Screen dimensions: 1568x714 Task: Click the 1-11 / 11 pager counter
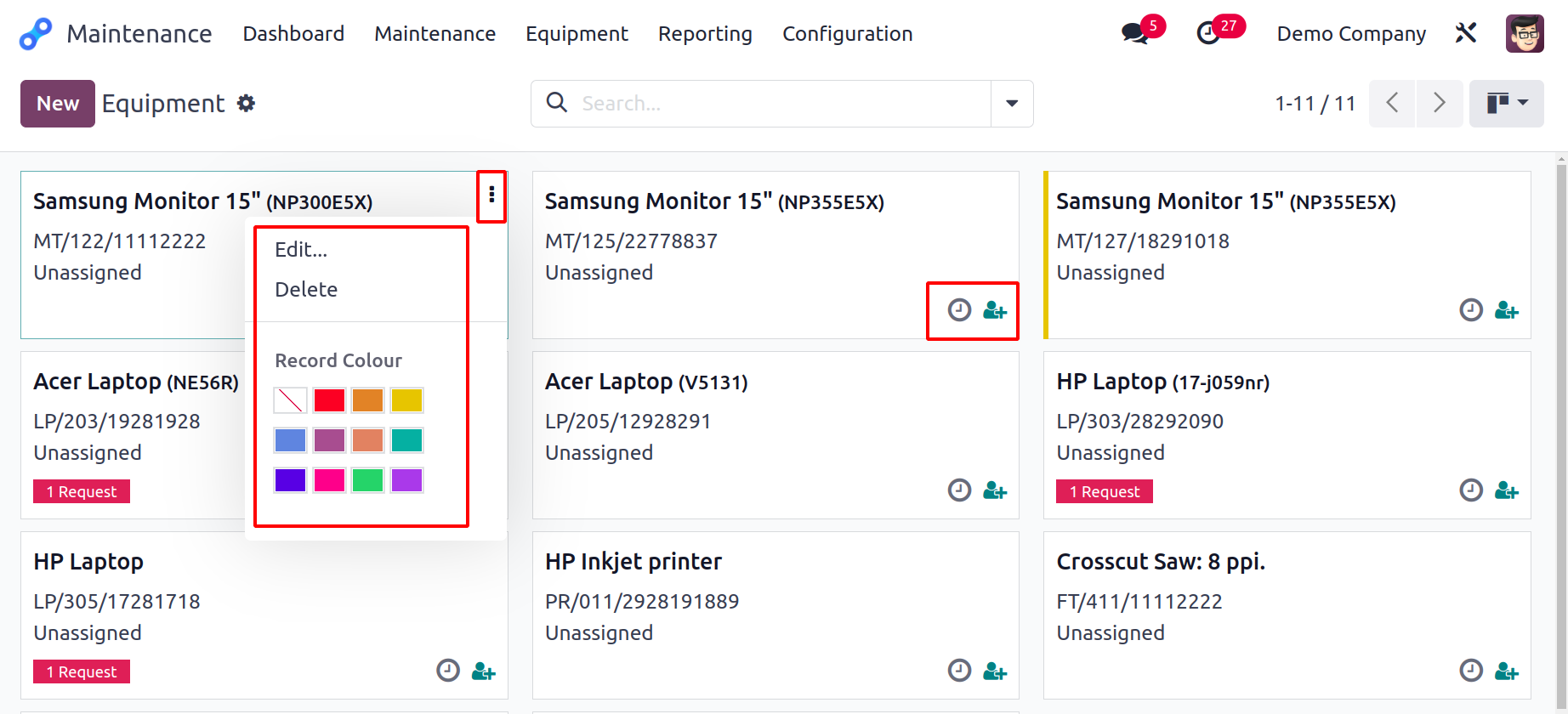click(1315, 104)
